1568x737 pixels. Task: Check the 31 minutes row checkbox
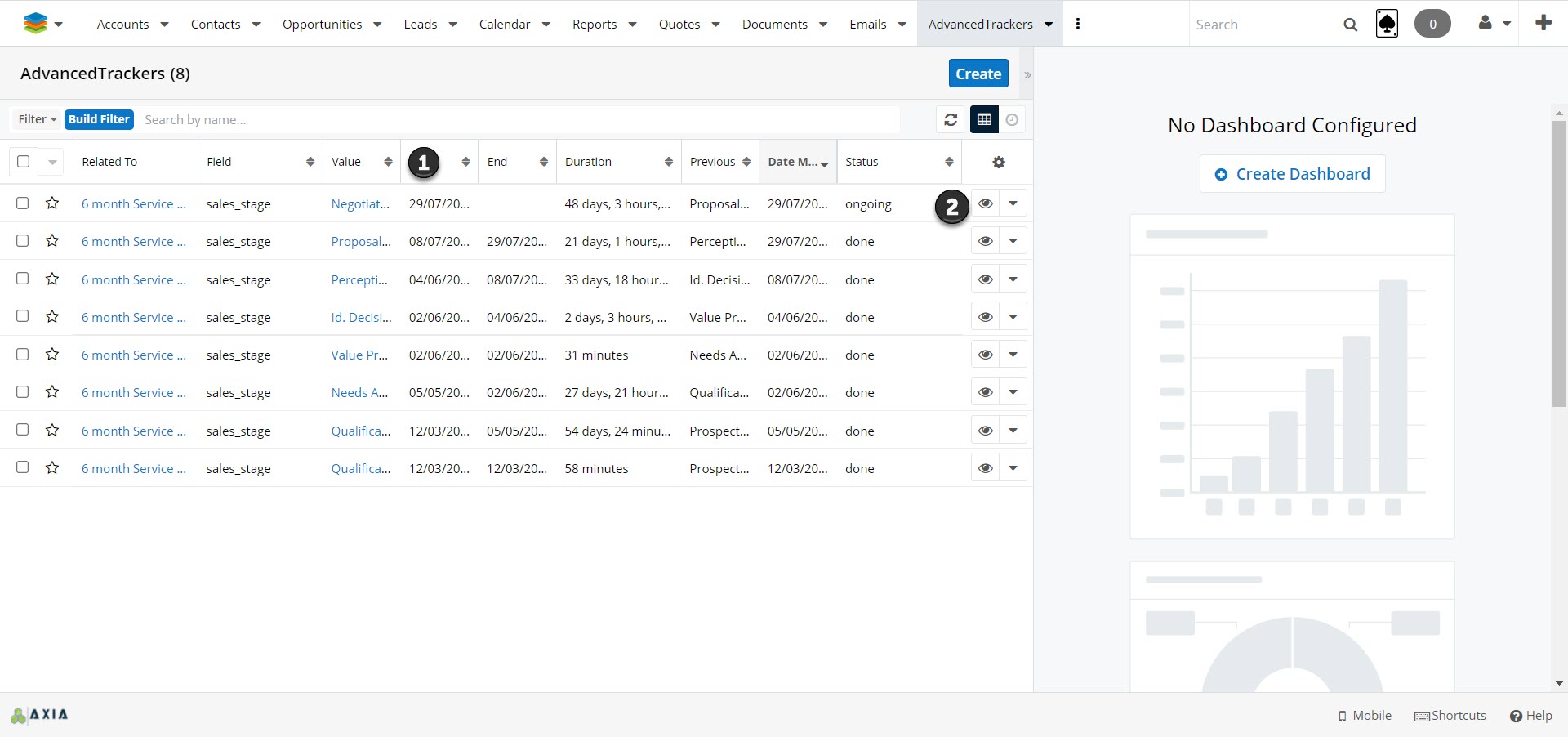pos(23,354)
